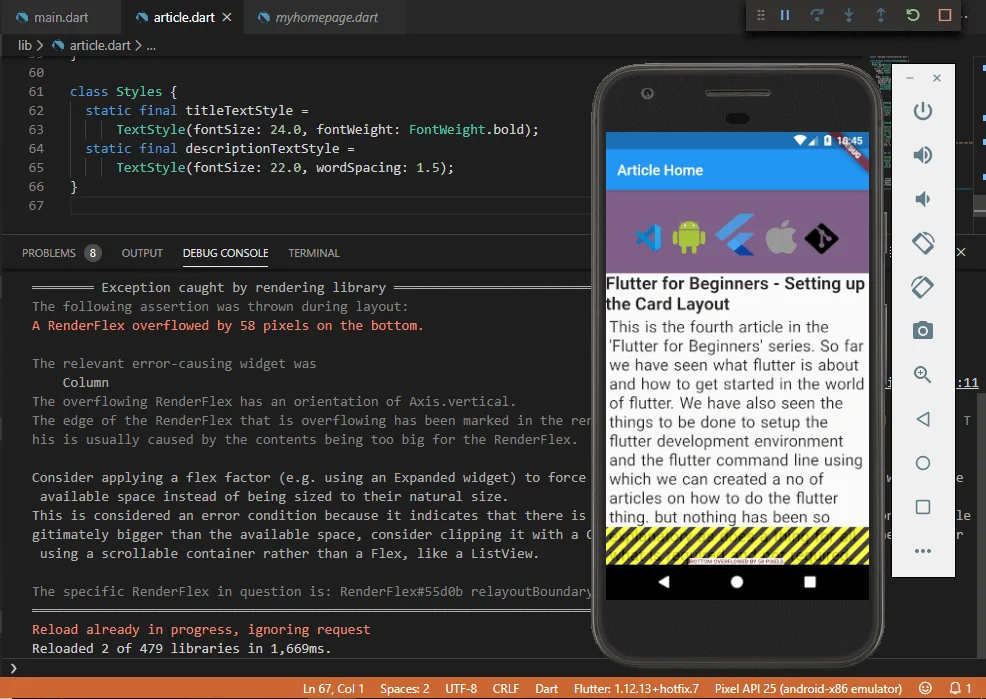986x699 pixels.
Task: Click the Step Over debug icon
Action: (x=817, y=15)
